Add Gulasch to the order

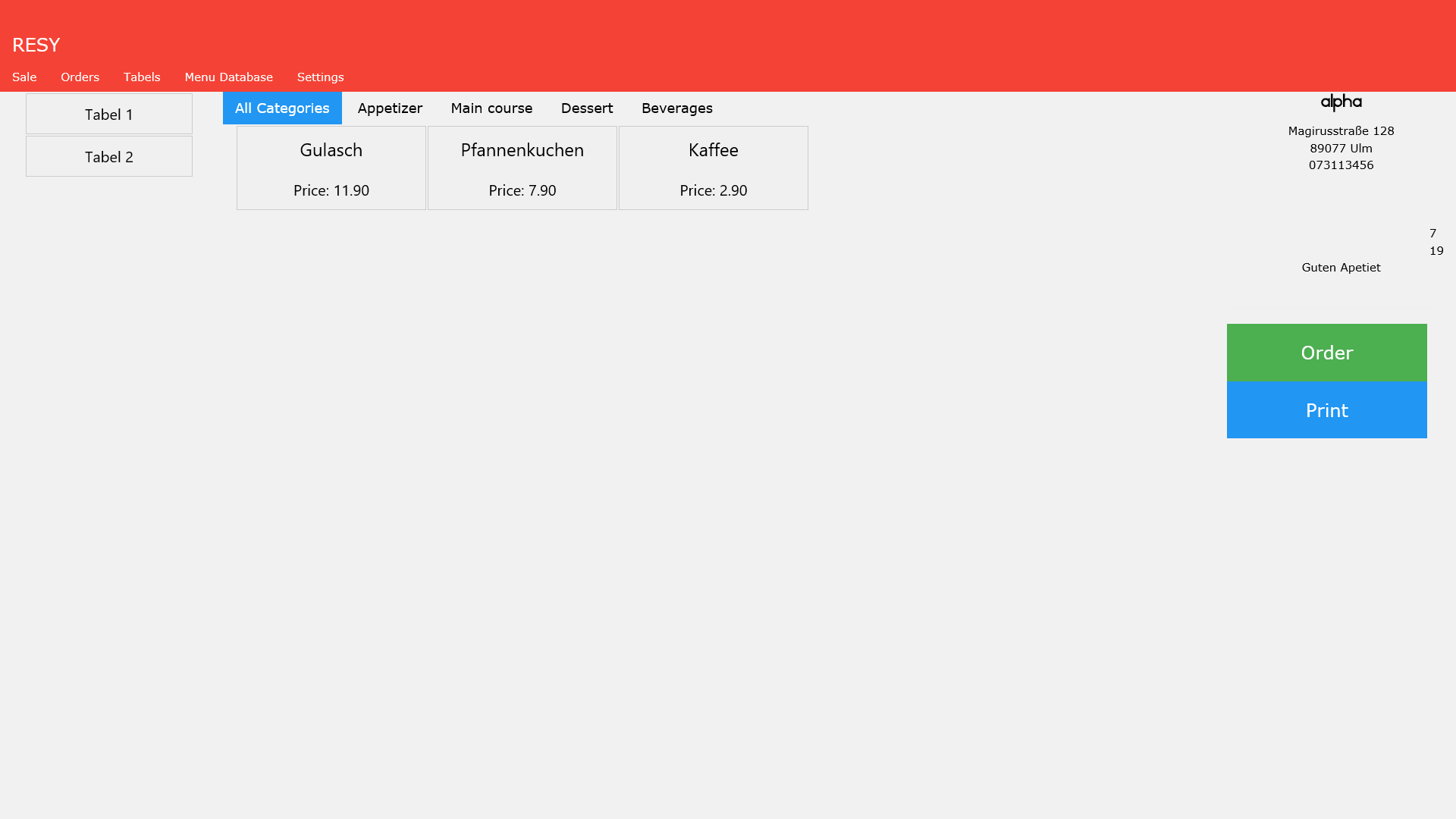click(x=331, y=168)
